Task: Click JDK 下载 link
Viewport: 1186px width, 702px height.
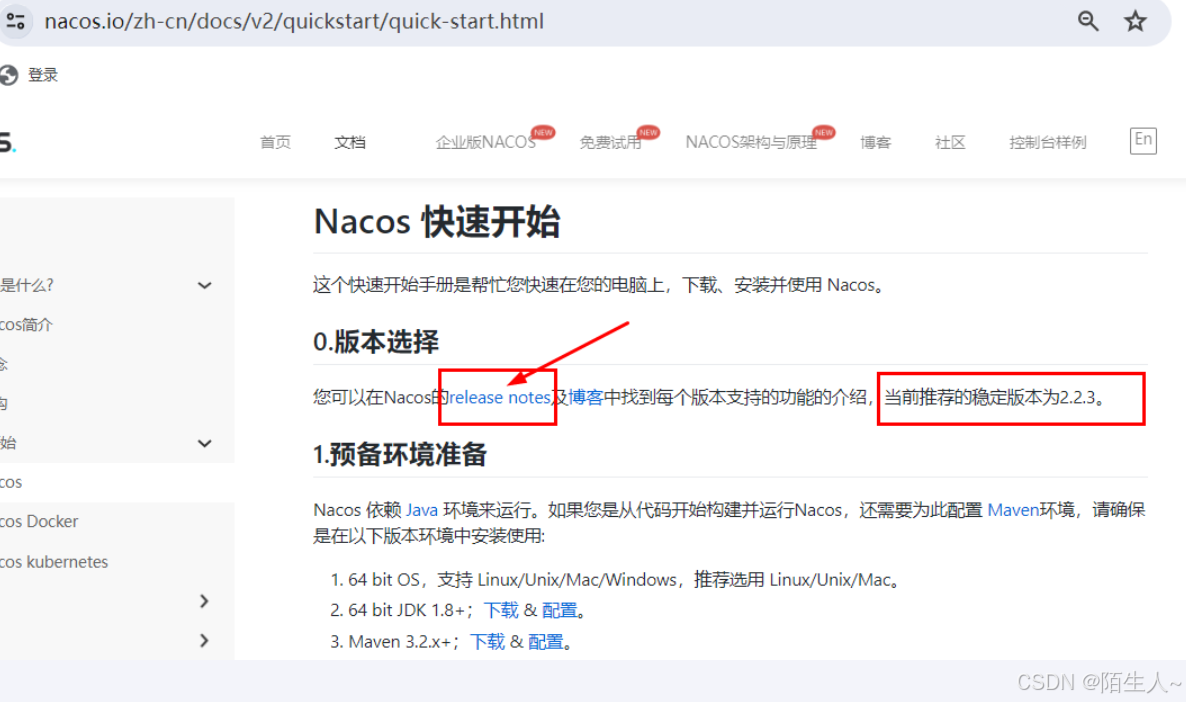Action: coord(501,610)
